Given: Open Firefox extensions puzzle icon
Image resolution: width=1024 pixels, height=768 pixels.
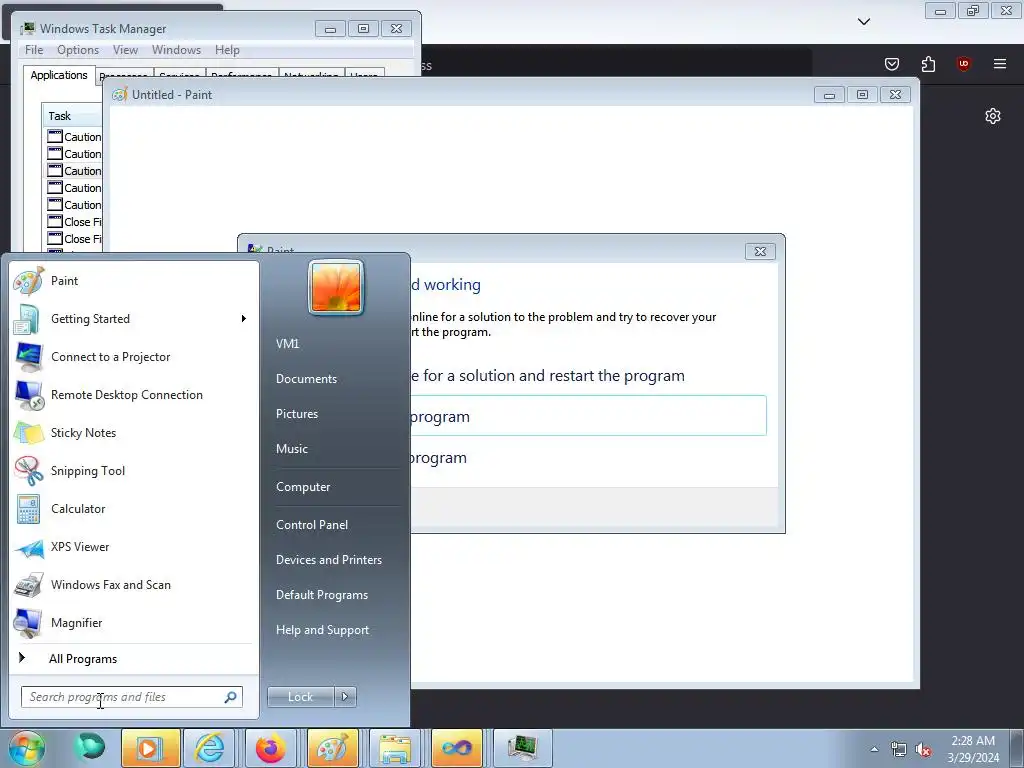Looking at the screenshot, I should (x=928, y=64).
